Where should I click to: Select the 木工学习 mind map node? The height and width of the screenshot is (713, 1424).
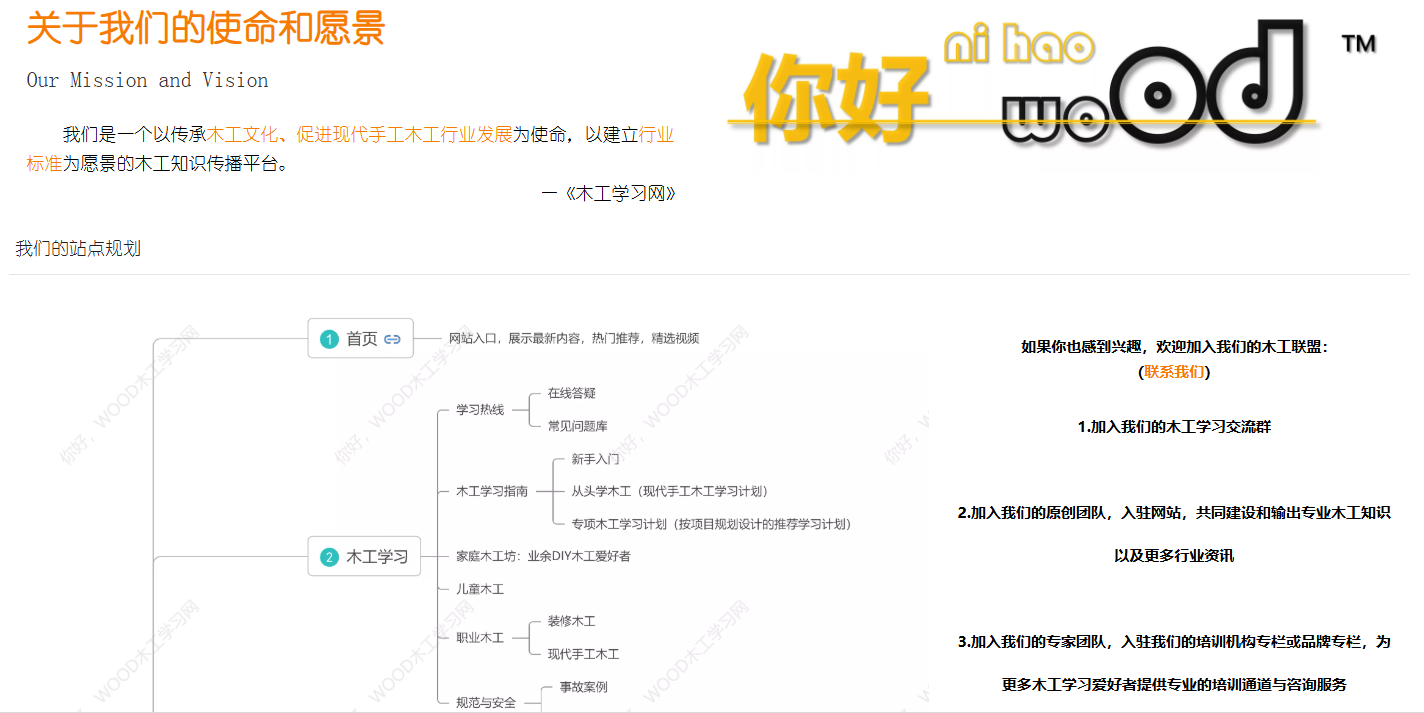[x=376, y=557]
